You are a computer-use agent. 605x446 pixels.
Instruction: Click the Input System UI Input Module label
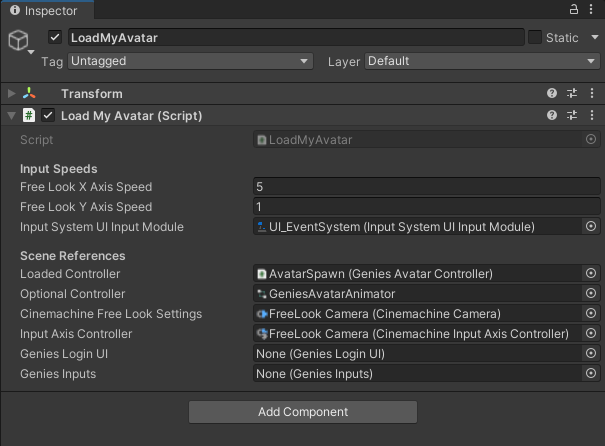click(x=102, y=227)
